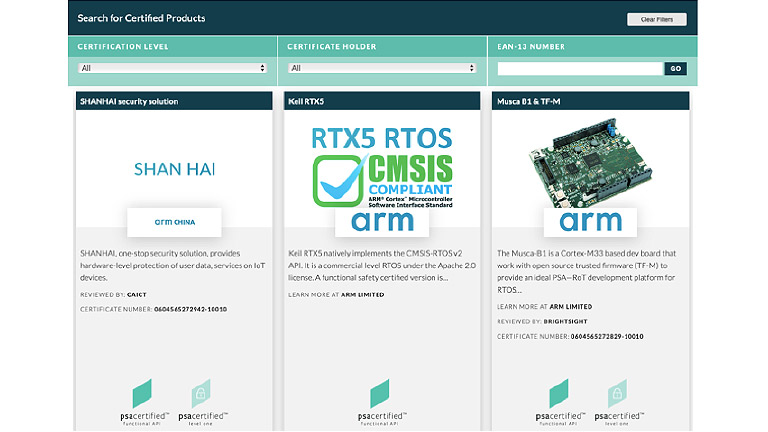Click SHANHAI card PSA Certified functional API badge

click(x=144, y=402)
